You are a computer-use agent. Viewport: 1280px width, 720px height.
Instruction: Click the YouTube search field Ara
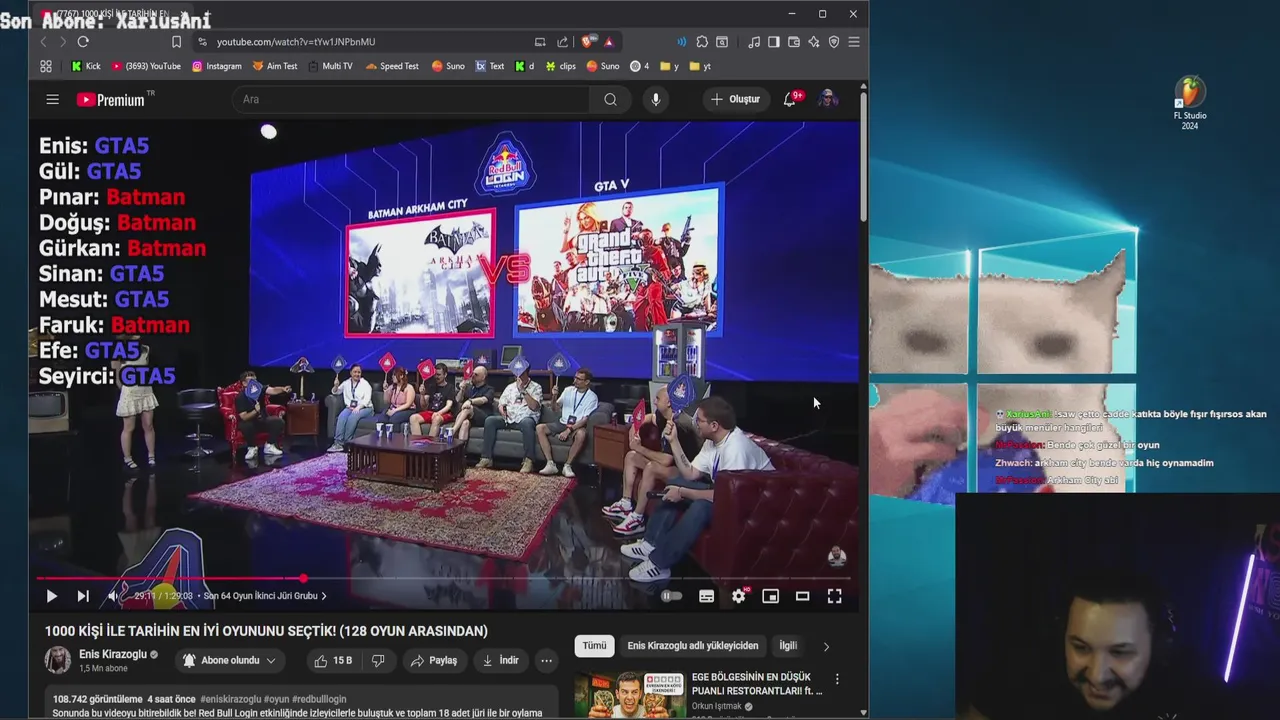(411, 99)
